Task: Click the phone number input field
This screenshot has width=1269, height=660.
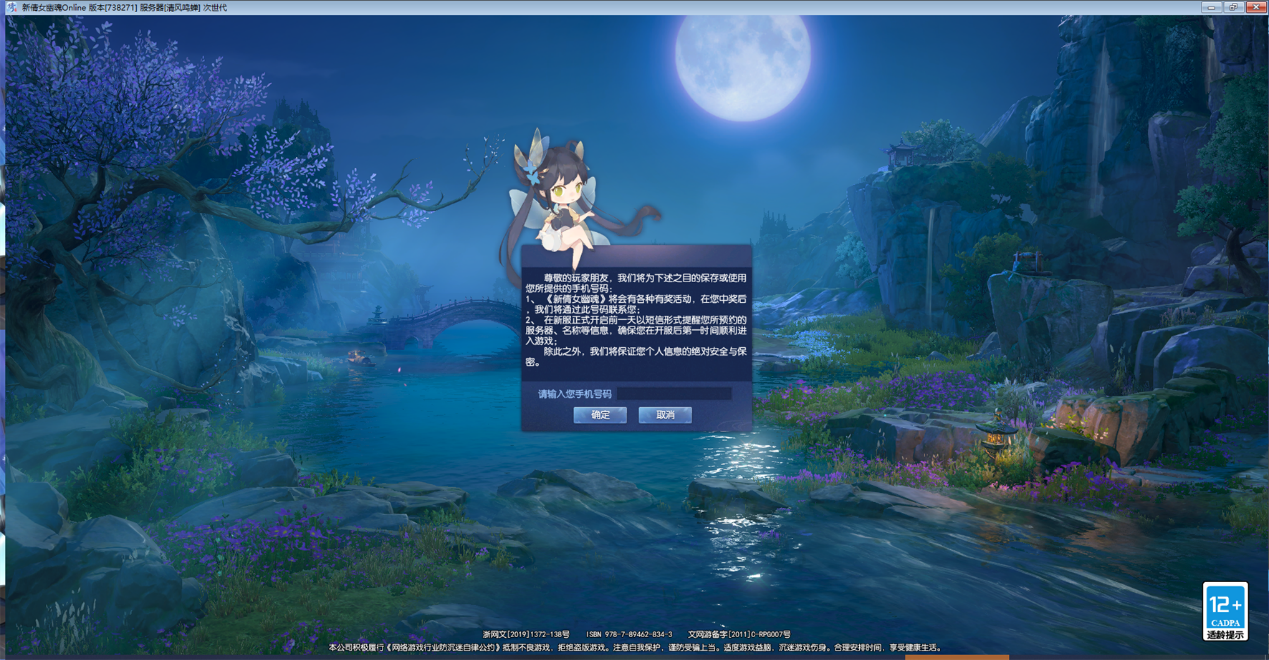Action: point(675,394)
